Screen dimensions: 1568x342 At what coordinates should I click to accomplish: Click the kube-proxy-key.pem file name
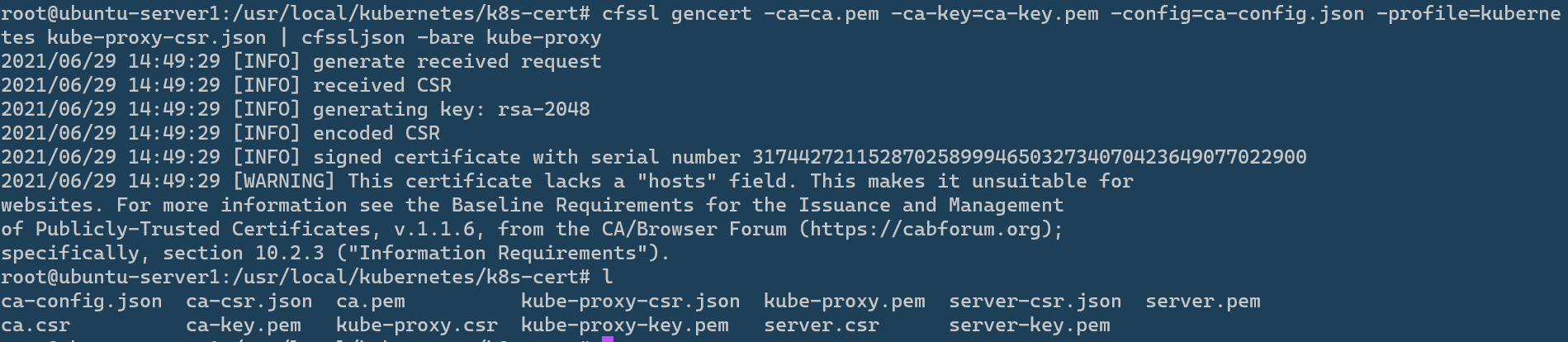pos(624,325)
